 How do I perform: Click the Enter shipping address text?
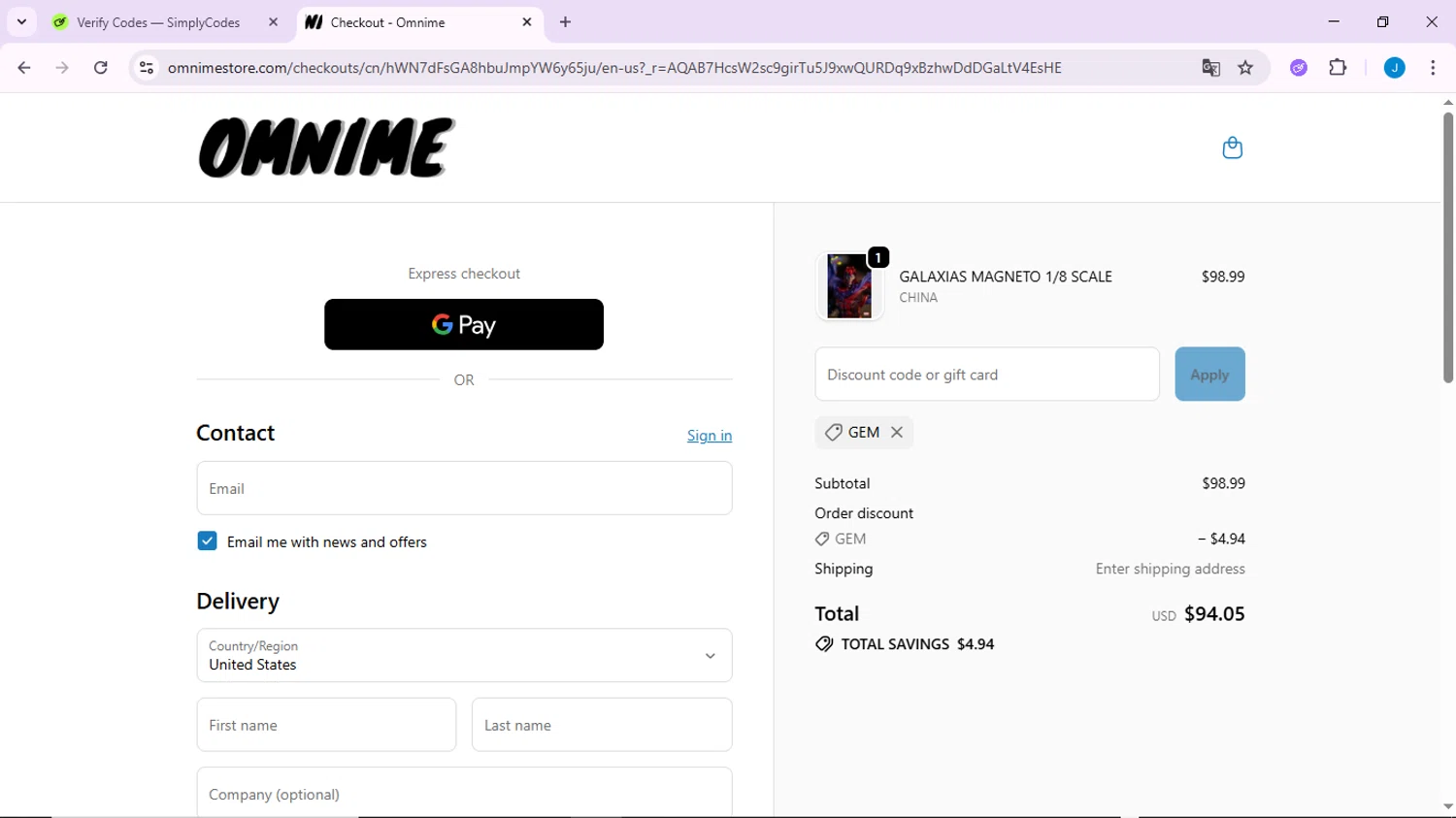pyautogui.click(x=1170, y=570)
